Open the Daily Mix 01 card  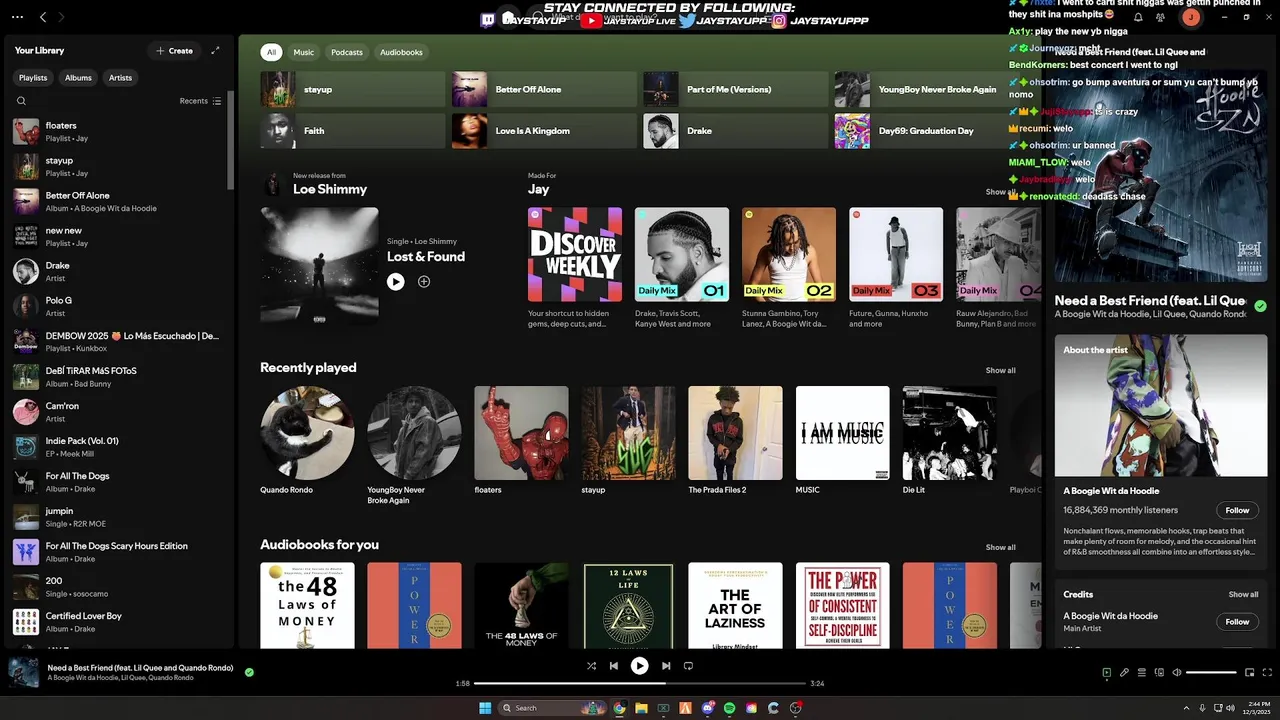(682, 268)
